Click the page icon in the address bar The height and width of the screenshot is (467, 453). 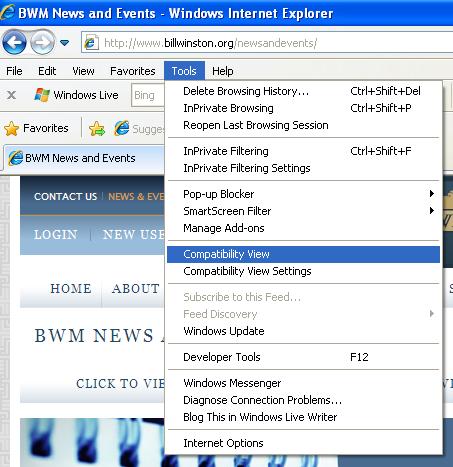[90, 43]
